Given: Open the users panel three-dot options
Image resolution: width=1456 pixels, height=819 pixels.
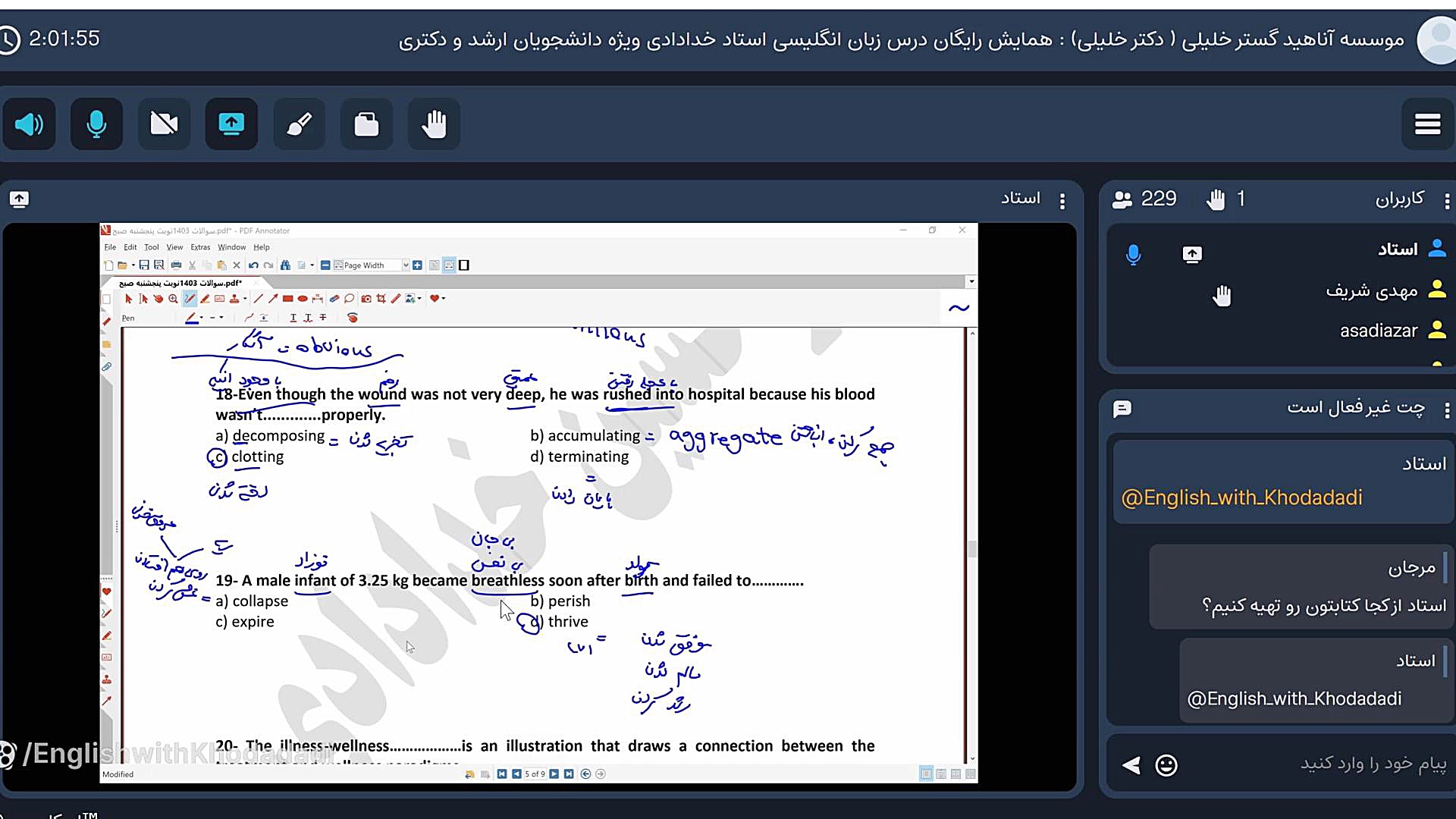Looking at the screenshot, I should pos(1447,201).
